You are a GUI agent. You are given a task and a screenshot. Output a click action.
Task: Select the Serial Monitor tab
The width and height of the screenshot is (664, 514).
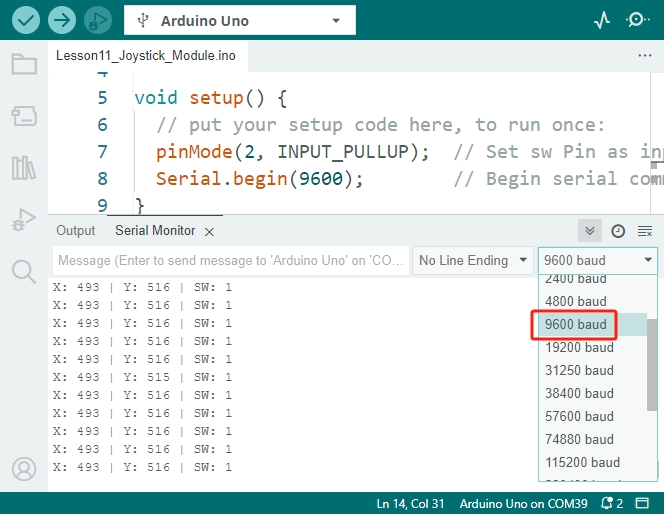pyautogui.click(x=155, y=231)
